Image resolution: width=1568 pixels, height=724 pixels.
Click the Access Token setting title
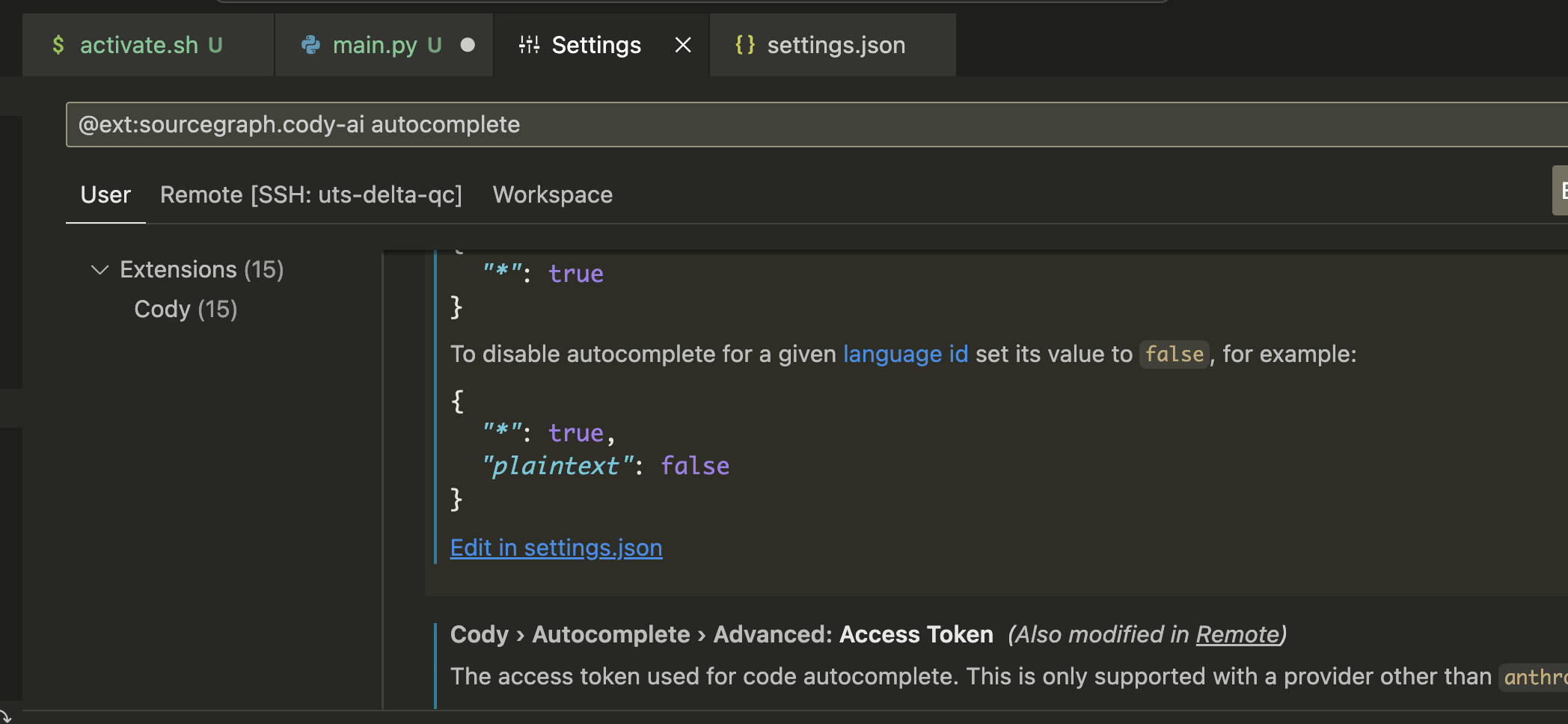click(x=916, y=634)
